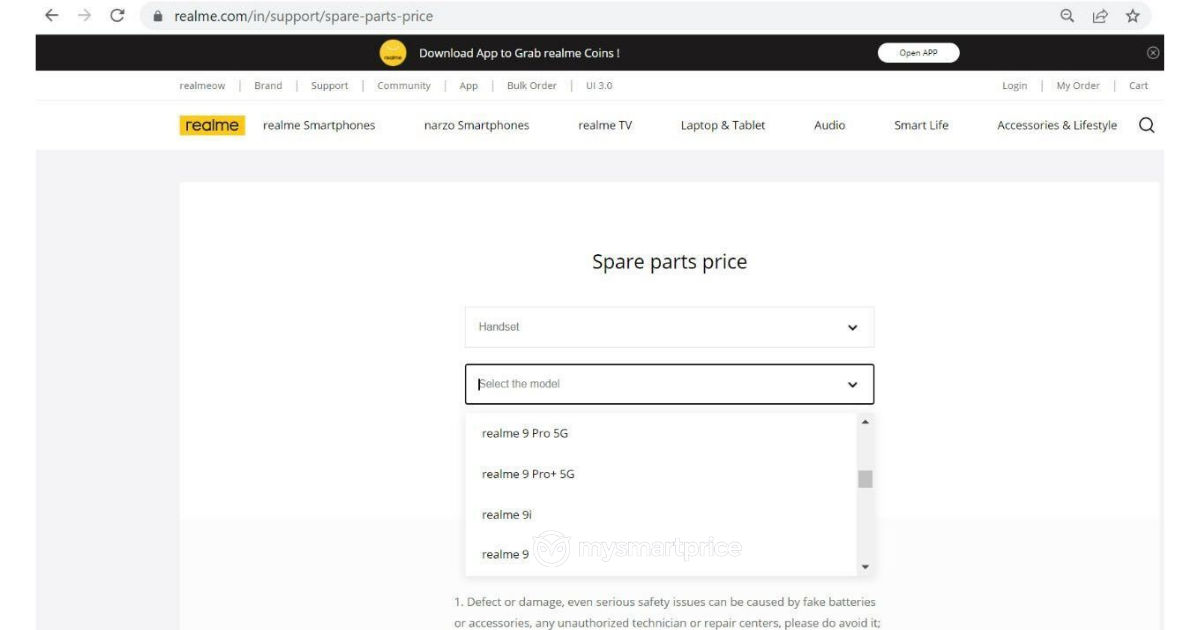Collapse the Select the model dropdown
The image size is (1200, 630).
tap(669, 384)
